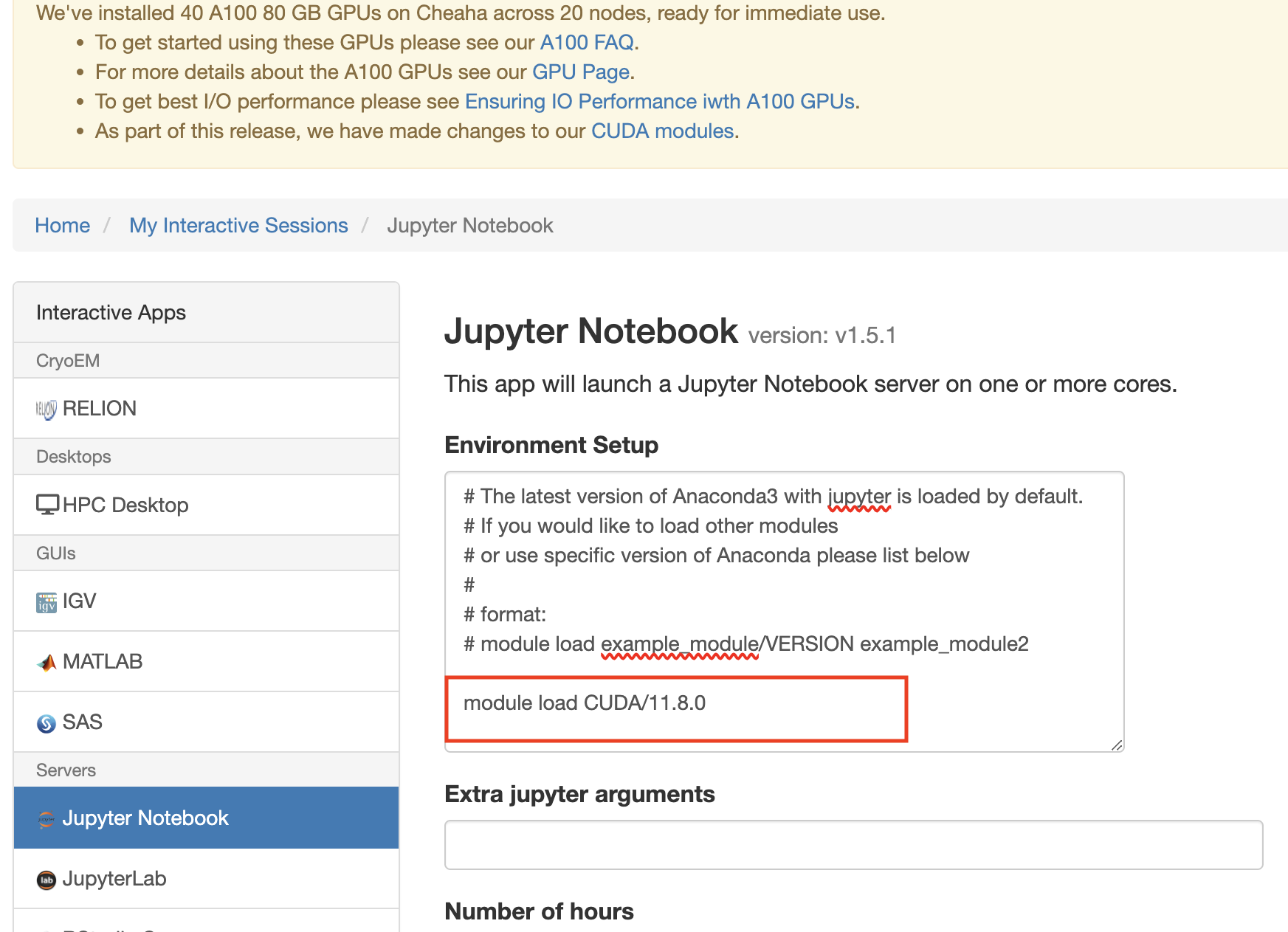
Task: Click the Extra jupyter arguments field
Action: click(853, 845)
